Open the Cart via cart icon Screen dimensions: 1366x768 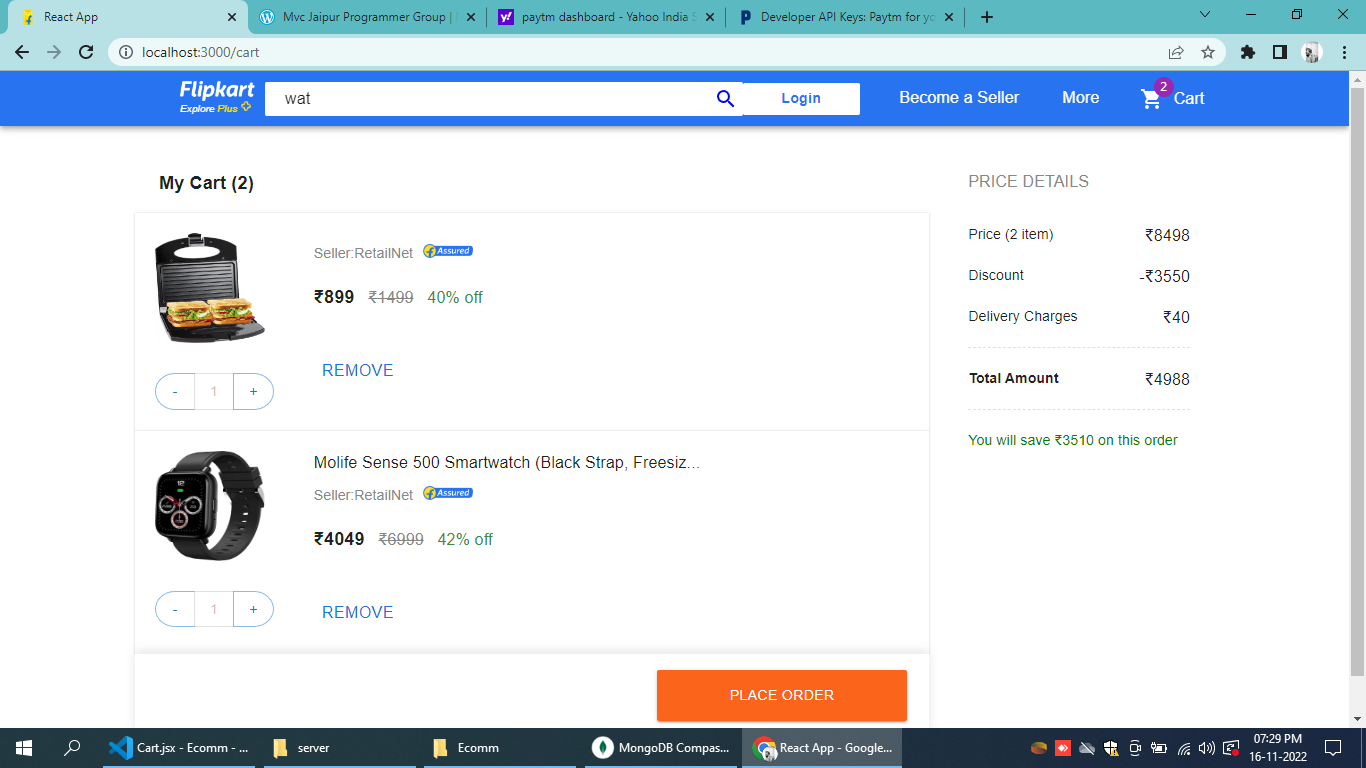(x=1150, y=98)
